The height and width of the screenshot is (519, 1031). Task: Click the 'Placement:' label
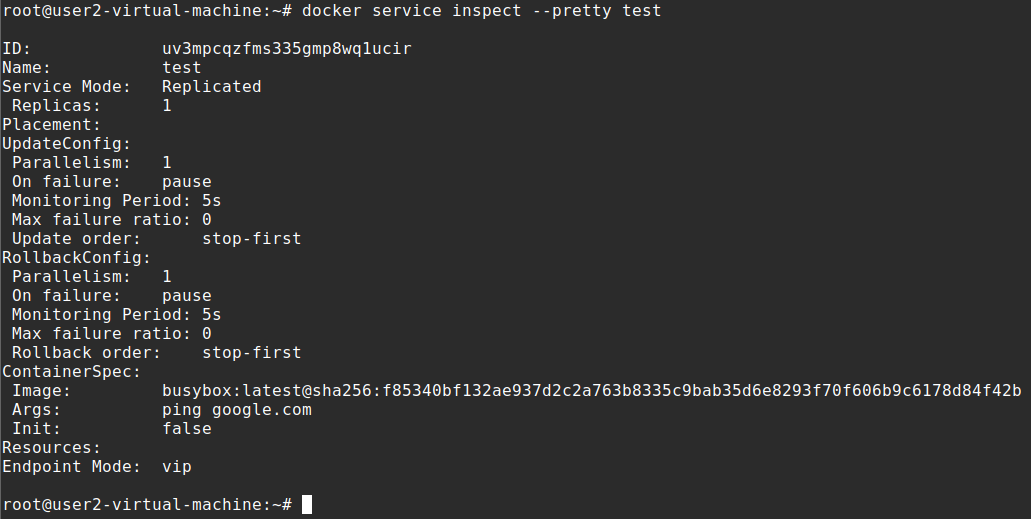point(51,125)
